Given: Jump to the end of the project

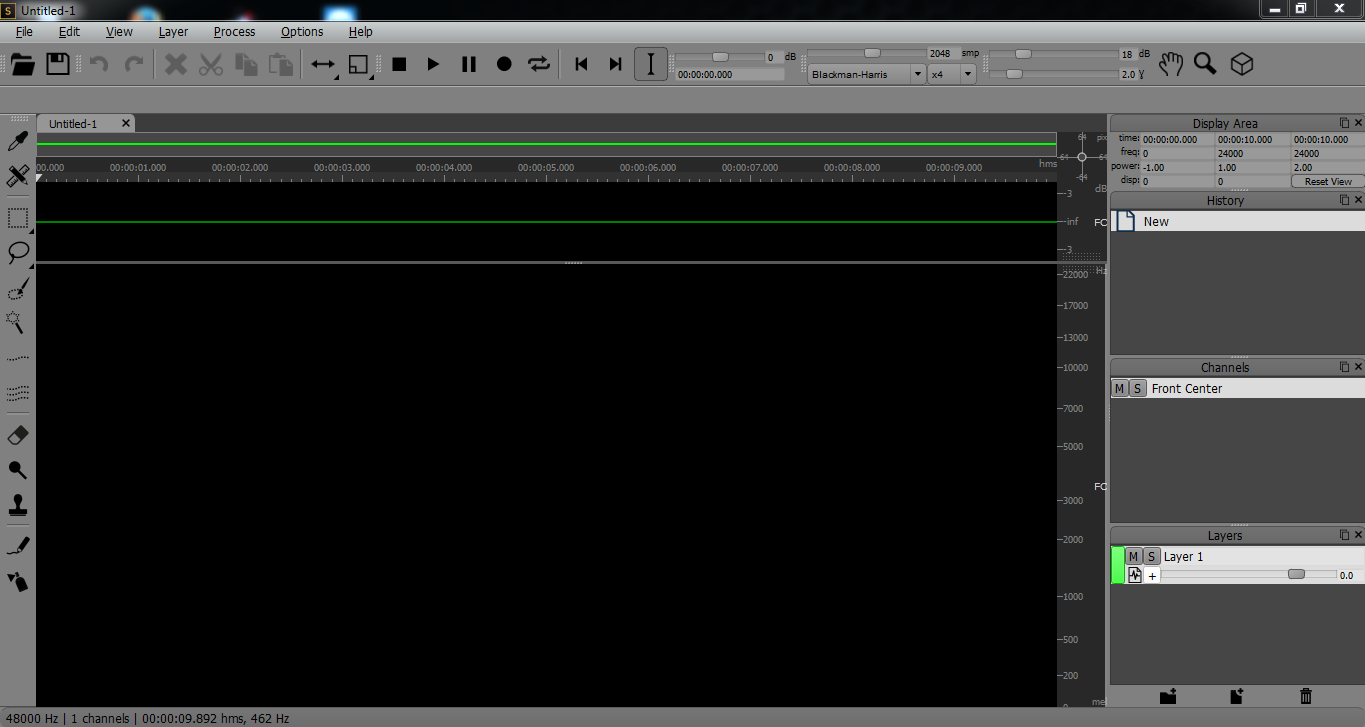Looking at the screenshot, I should click(616, 64).
